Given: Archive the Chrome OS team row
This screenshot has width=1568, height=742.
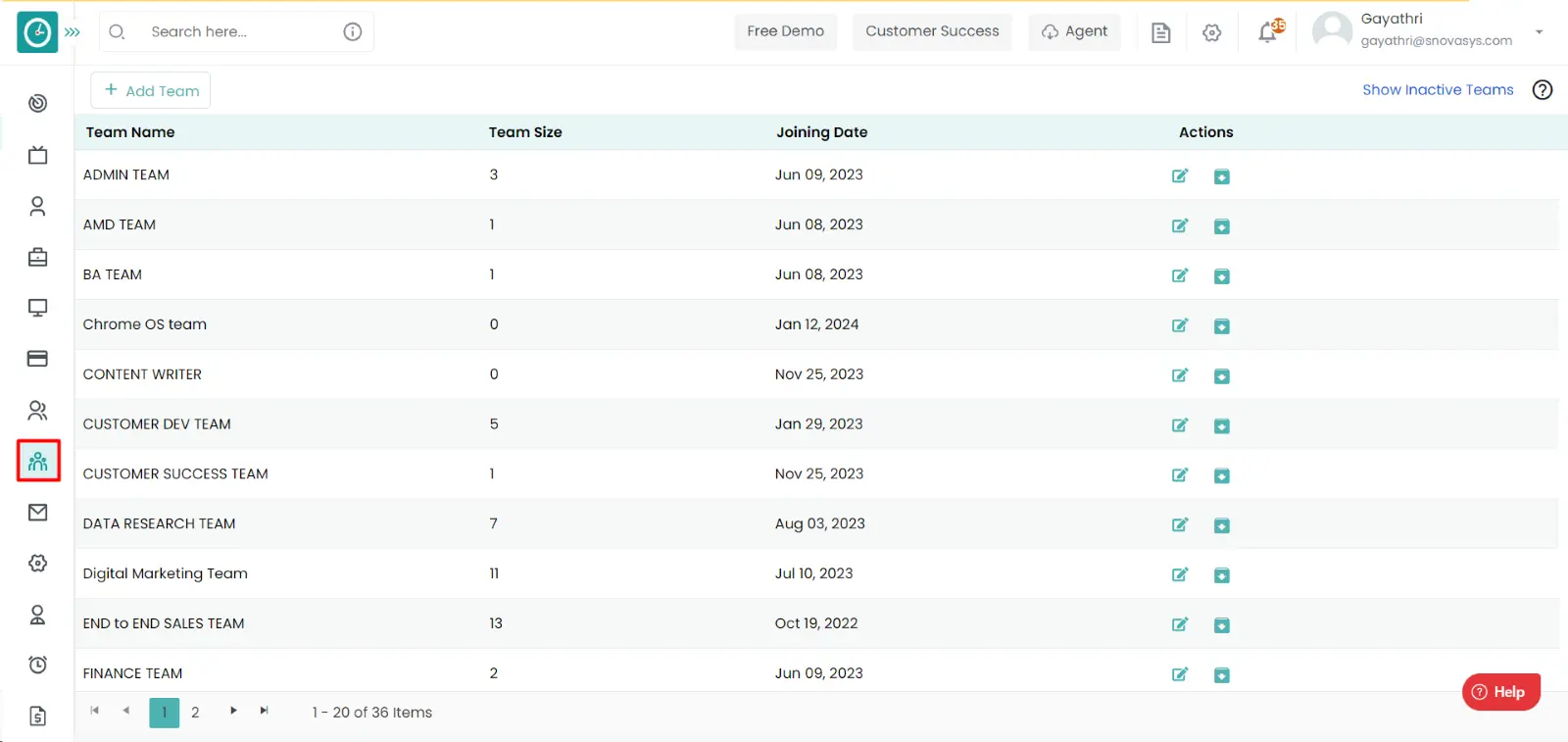Looking at the screenshot, I should click(x=1222, y=326).
